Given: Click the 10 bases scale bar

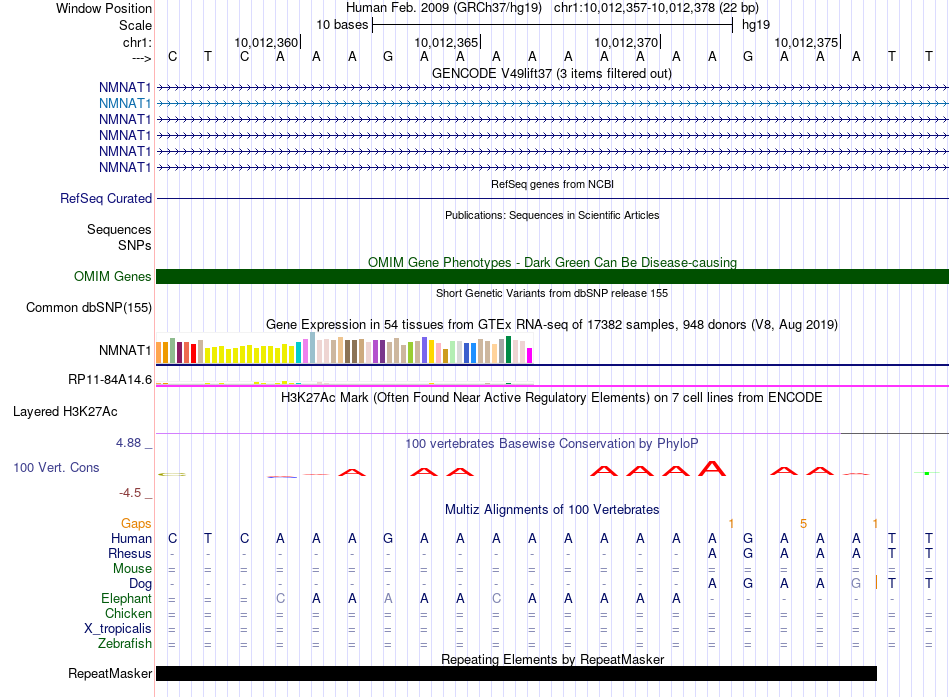Looking at the screenshot, I should coord(552,24).
